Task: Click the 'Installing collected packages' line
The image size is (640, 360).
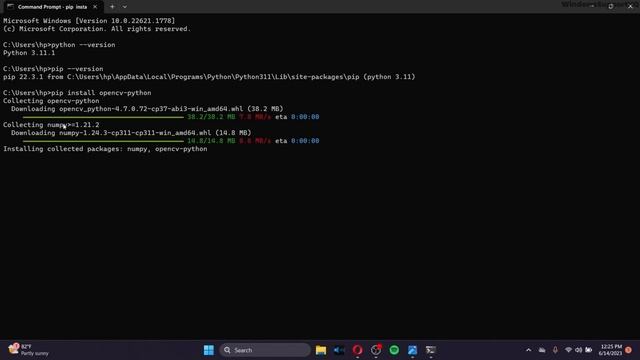Action: [x=105, y=149]
